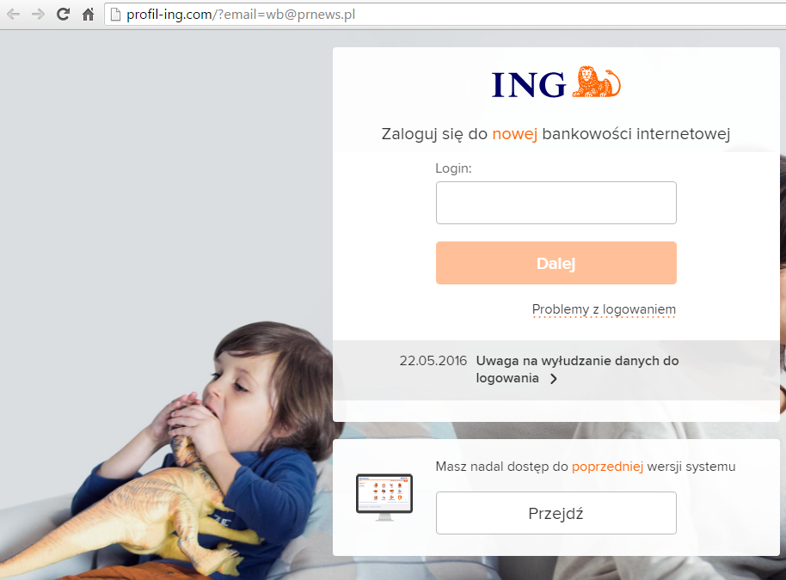Click the browser back arrow
786x580 pixels.
(x=14, y=14)
